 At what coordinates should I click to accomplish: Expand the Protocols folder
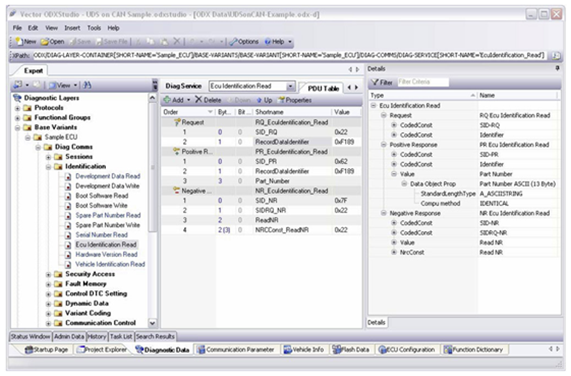[17, 108]
